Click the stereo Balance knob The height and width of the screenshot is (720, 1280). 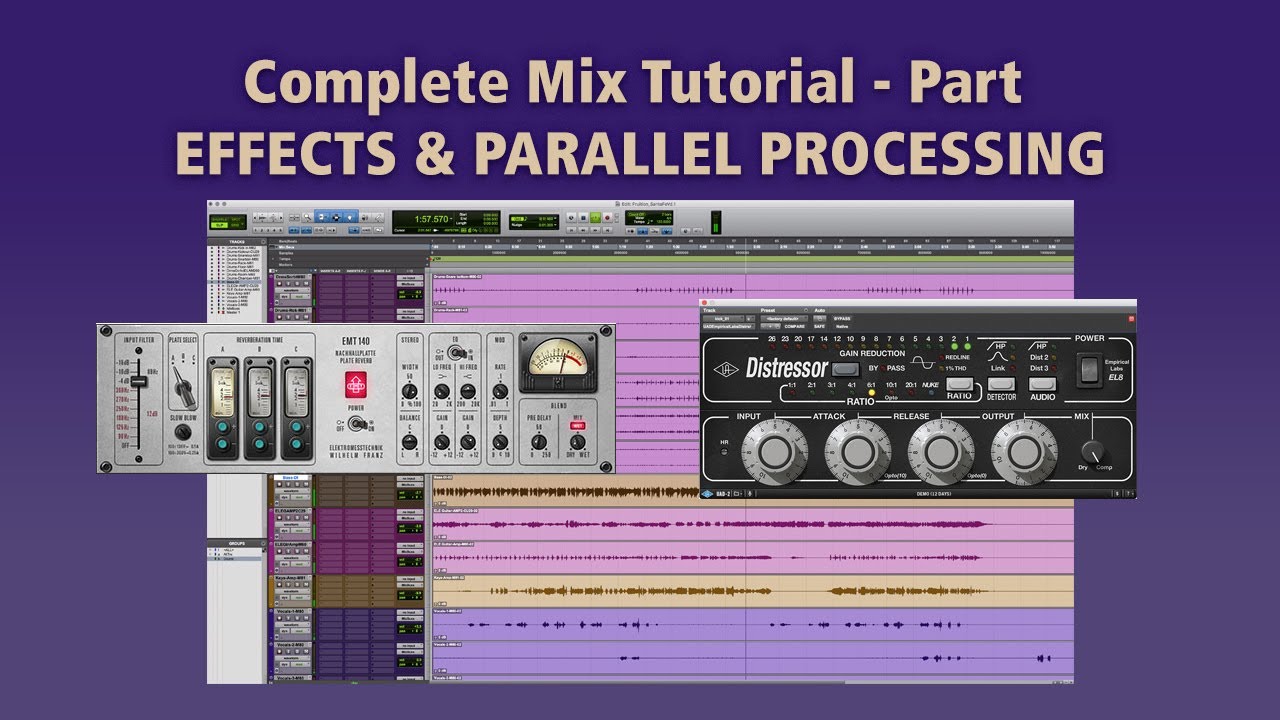[x=410, y=442]
